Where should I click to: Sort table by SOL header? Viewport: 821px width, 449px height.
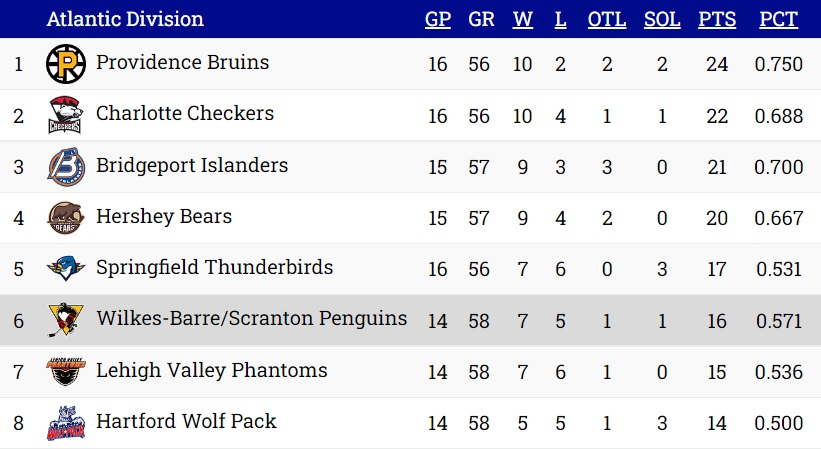[x=662, y=19]
